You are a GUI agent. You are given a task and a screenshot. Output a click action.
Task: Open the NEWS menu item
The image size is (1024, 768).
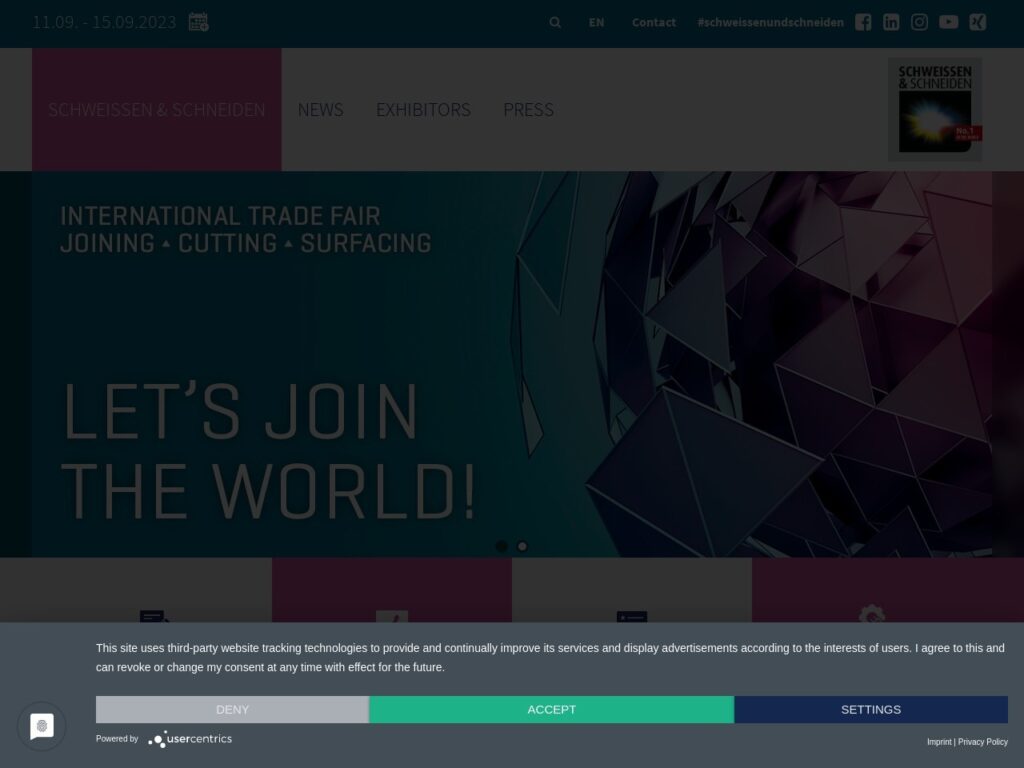(321, 110)
